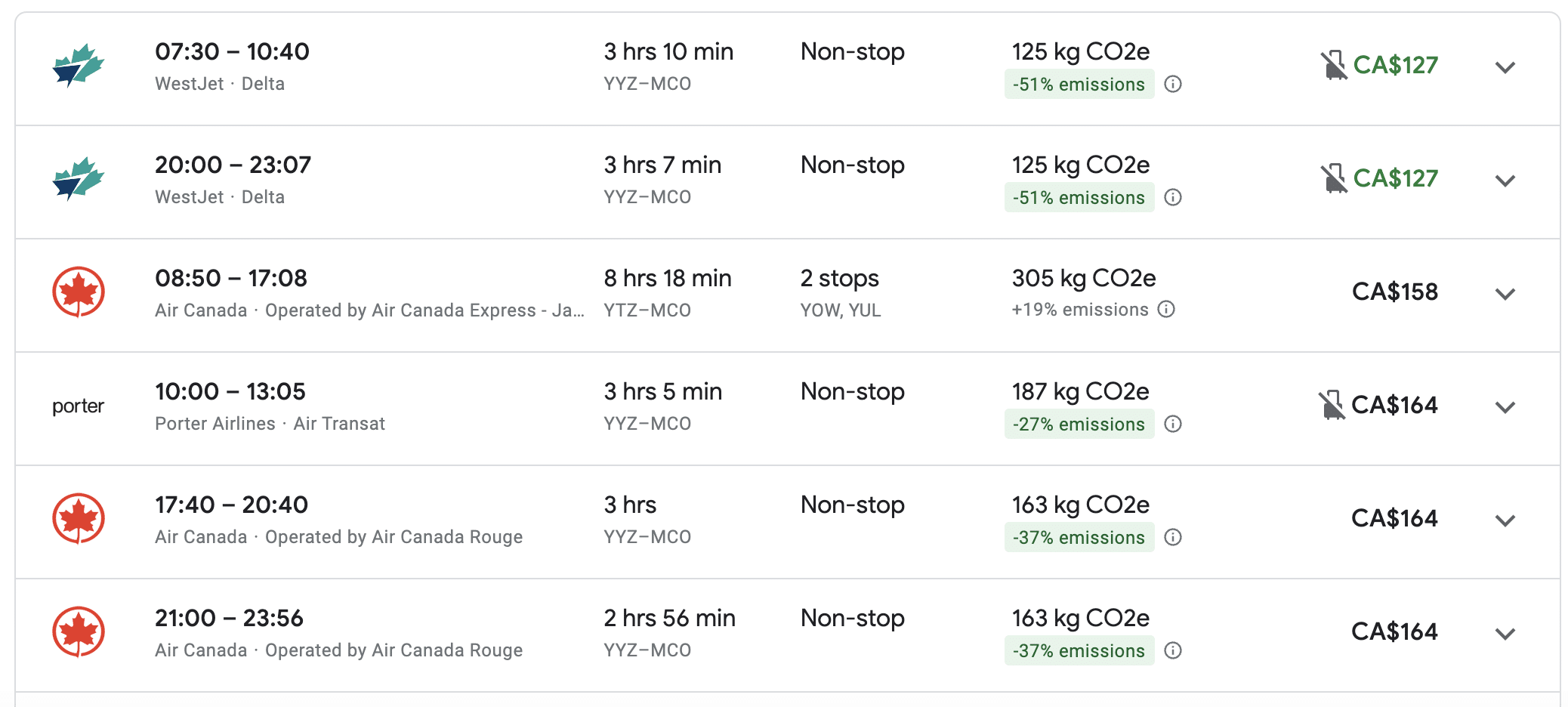Open emissions info for the 08:50 Air Canada flight
The image size is (1568, 707).
point(1166,309)
